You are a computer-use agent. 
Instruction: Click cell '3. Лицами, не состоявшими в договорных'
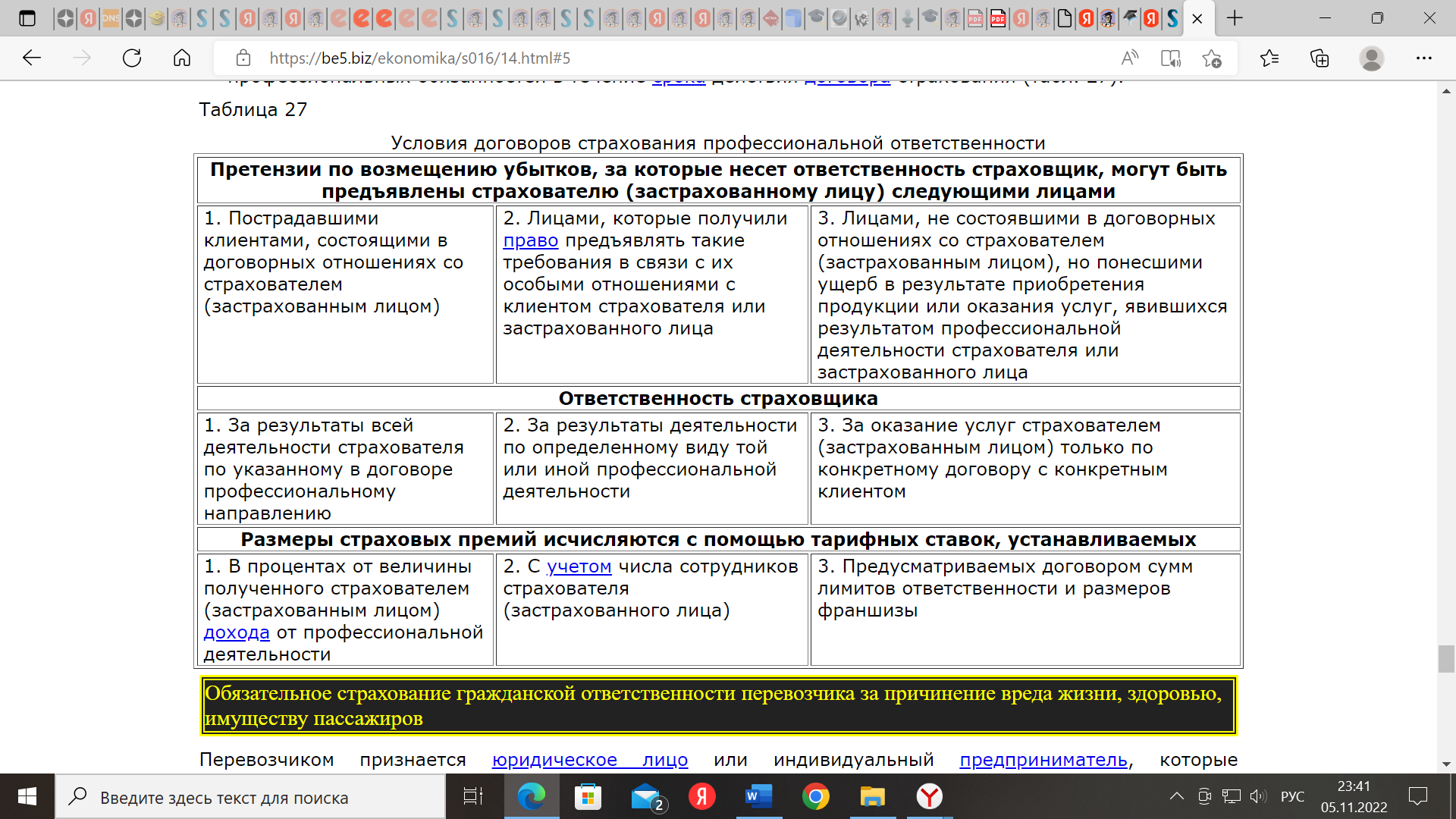click(x=1025, y=295)
